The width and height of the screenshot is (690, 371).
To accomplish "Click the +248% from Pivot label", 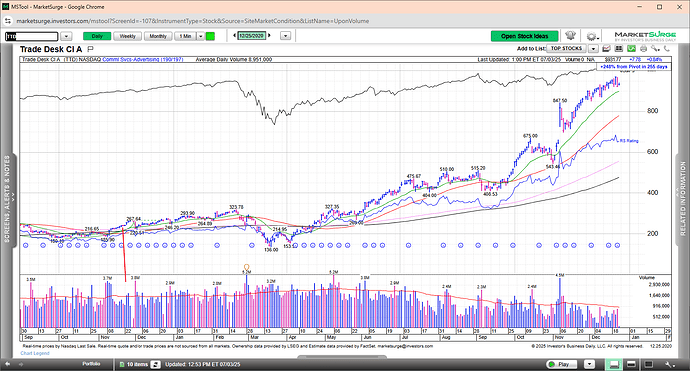I will click(x=634, y=67).
